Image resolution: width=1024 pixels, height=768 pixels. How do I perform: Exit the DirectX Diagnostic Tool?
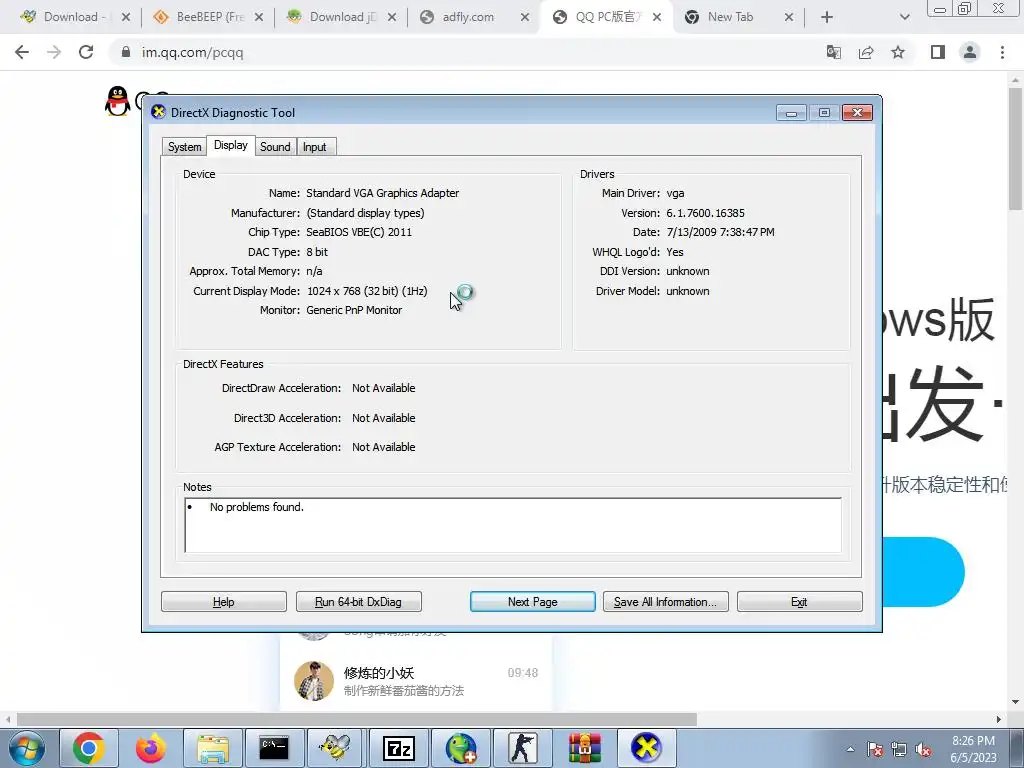point(799,601)
